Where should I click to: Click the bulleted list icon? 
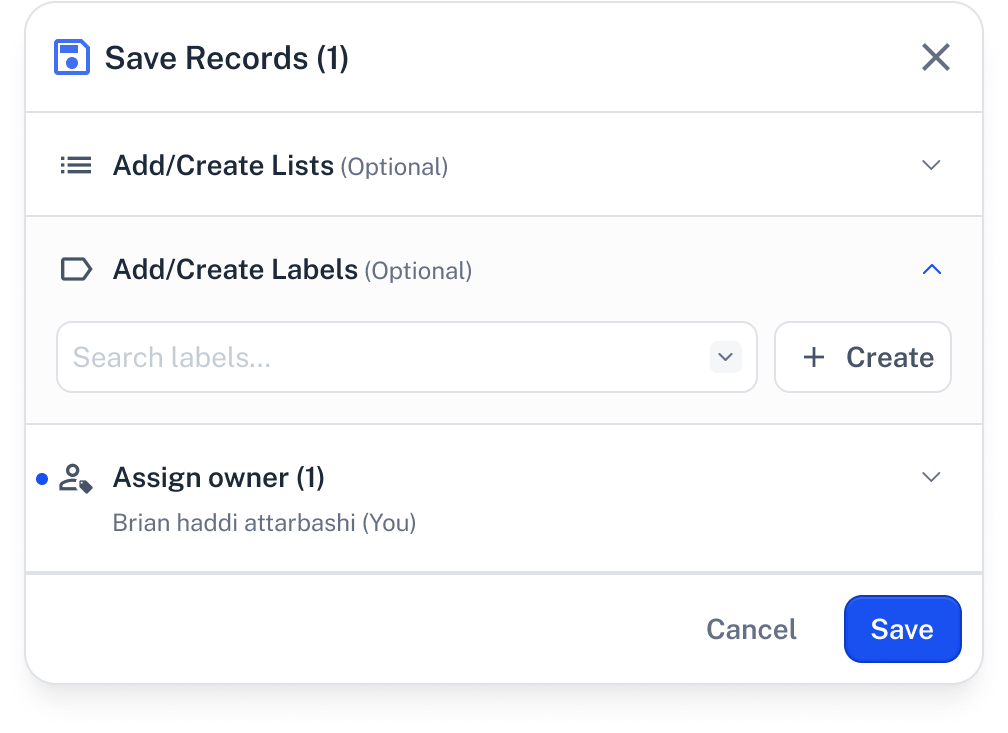[76, 165]
